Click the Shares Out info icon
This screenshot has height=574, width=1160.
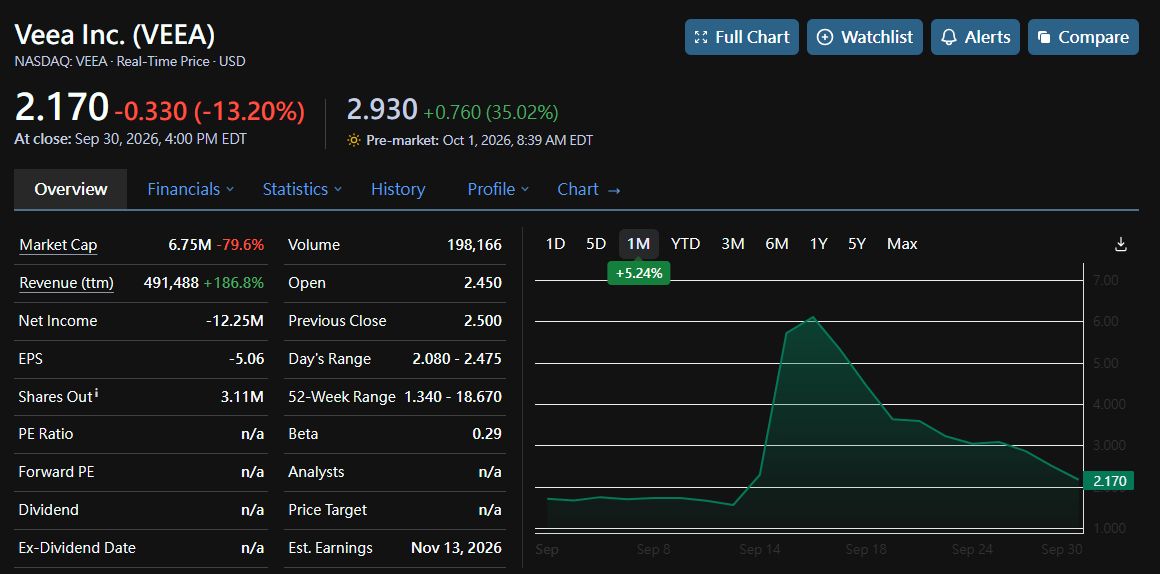97,394
